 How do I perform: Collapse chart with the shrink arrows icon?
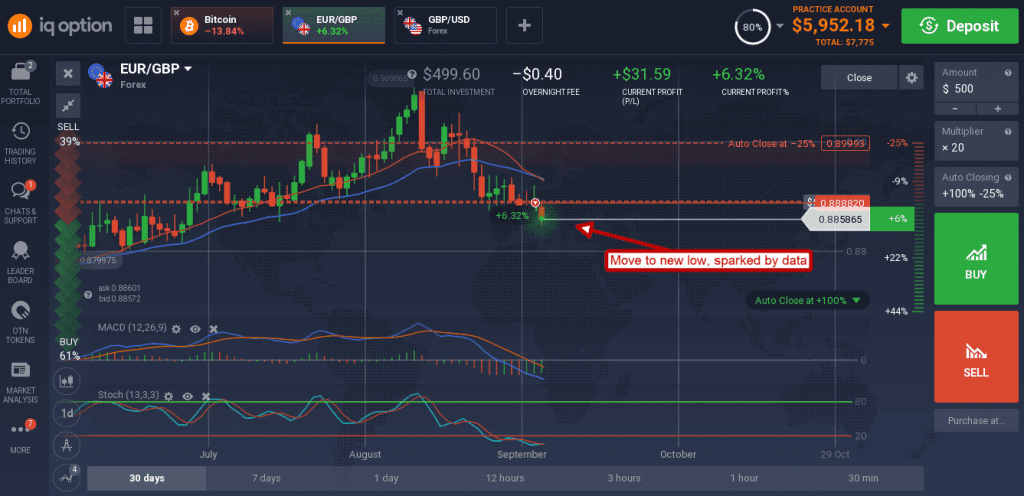(68, 104)
